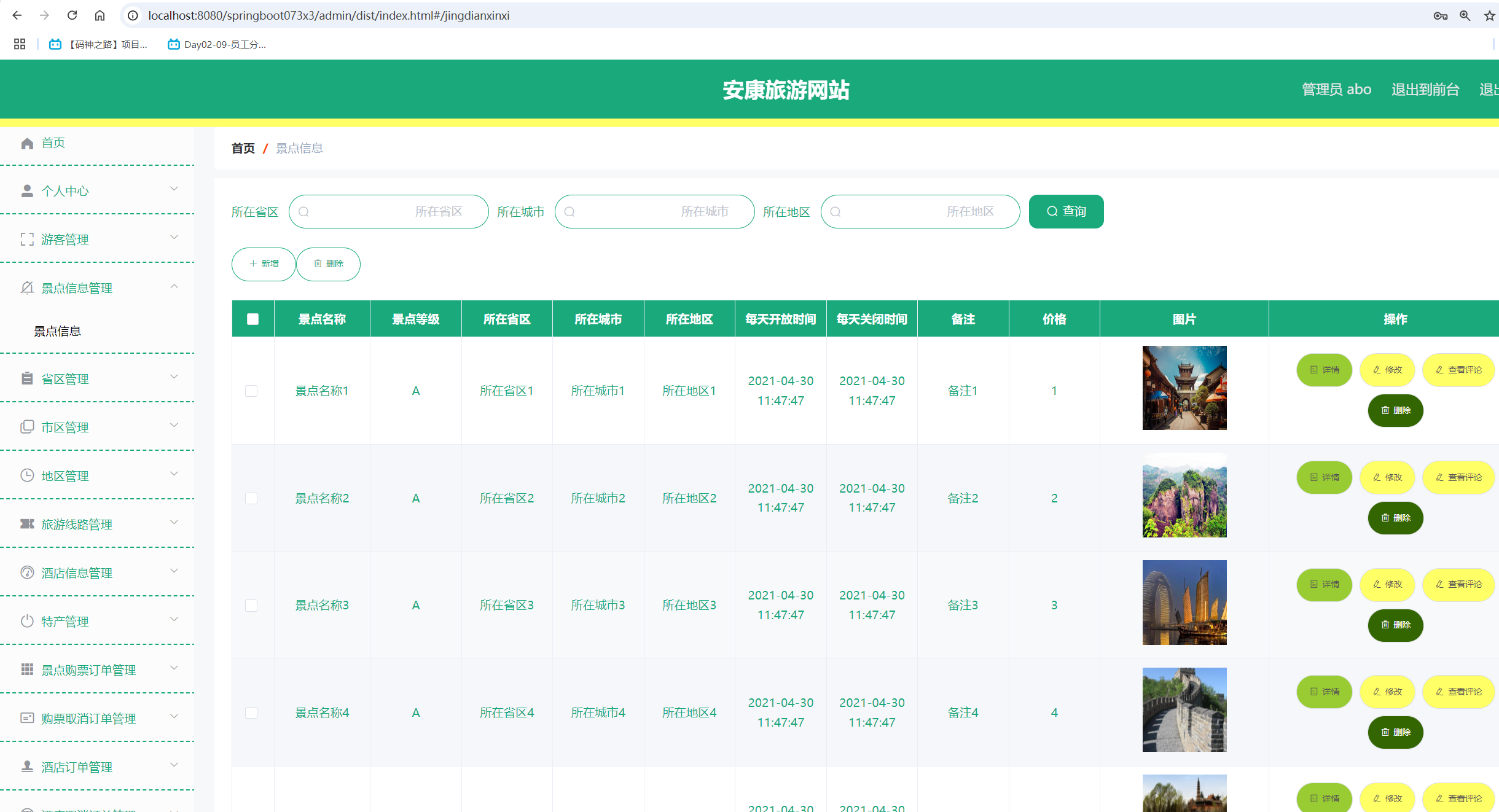This screenshot has width=1499, height=812.
Task: Expand the 酒店订单管理 section
Action: point(174,766)
